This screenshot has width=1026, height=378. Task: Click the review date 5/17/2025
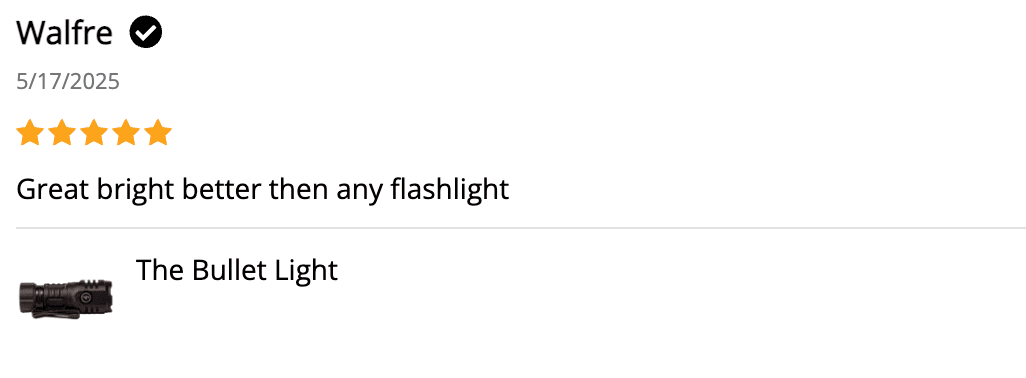tap(68, 82)
